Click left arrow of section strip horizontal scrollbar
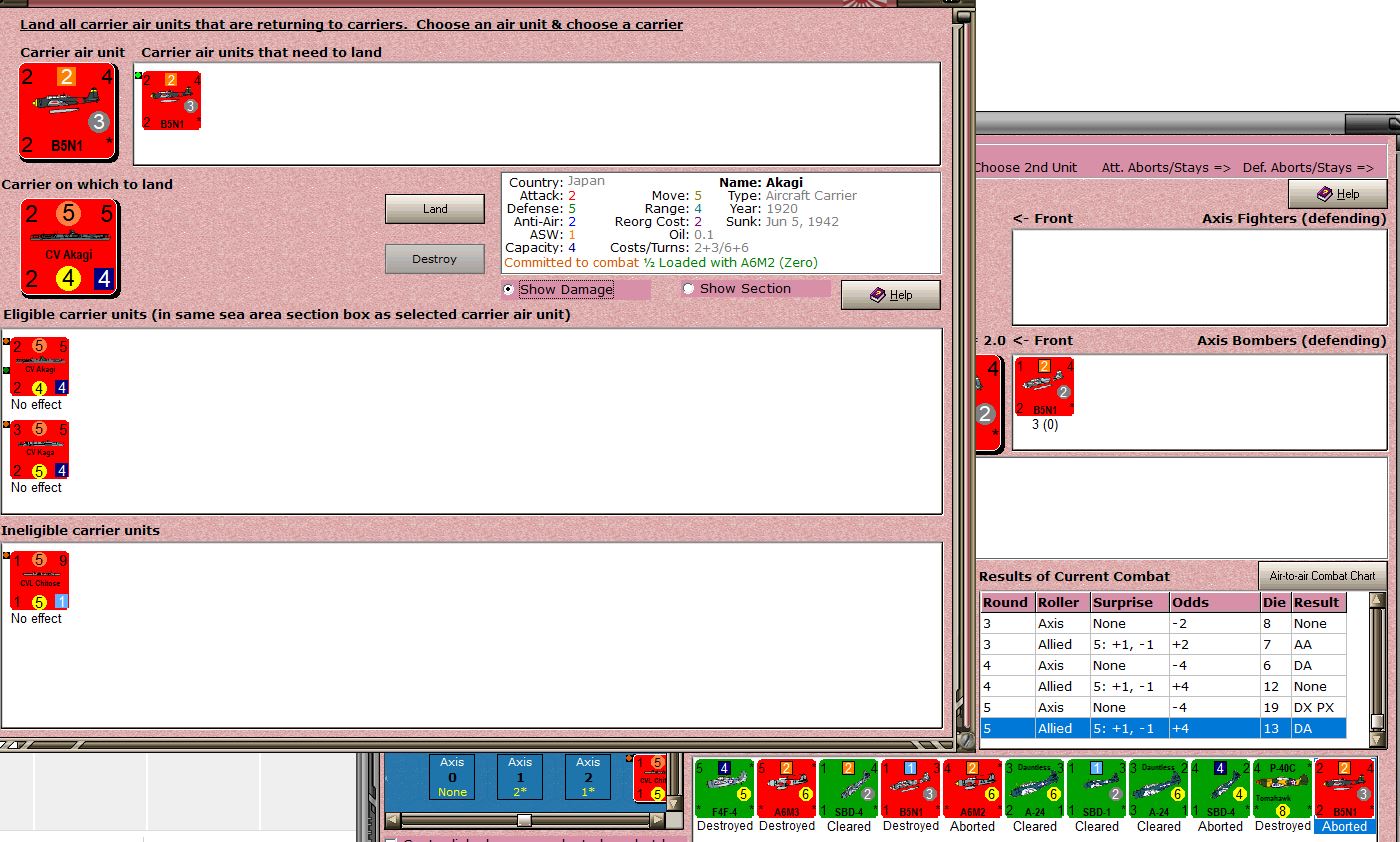The height and width of the screenshot is (842, 1400). coord(392,820)
